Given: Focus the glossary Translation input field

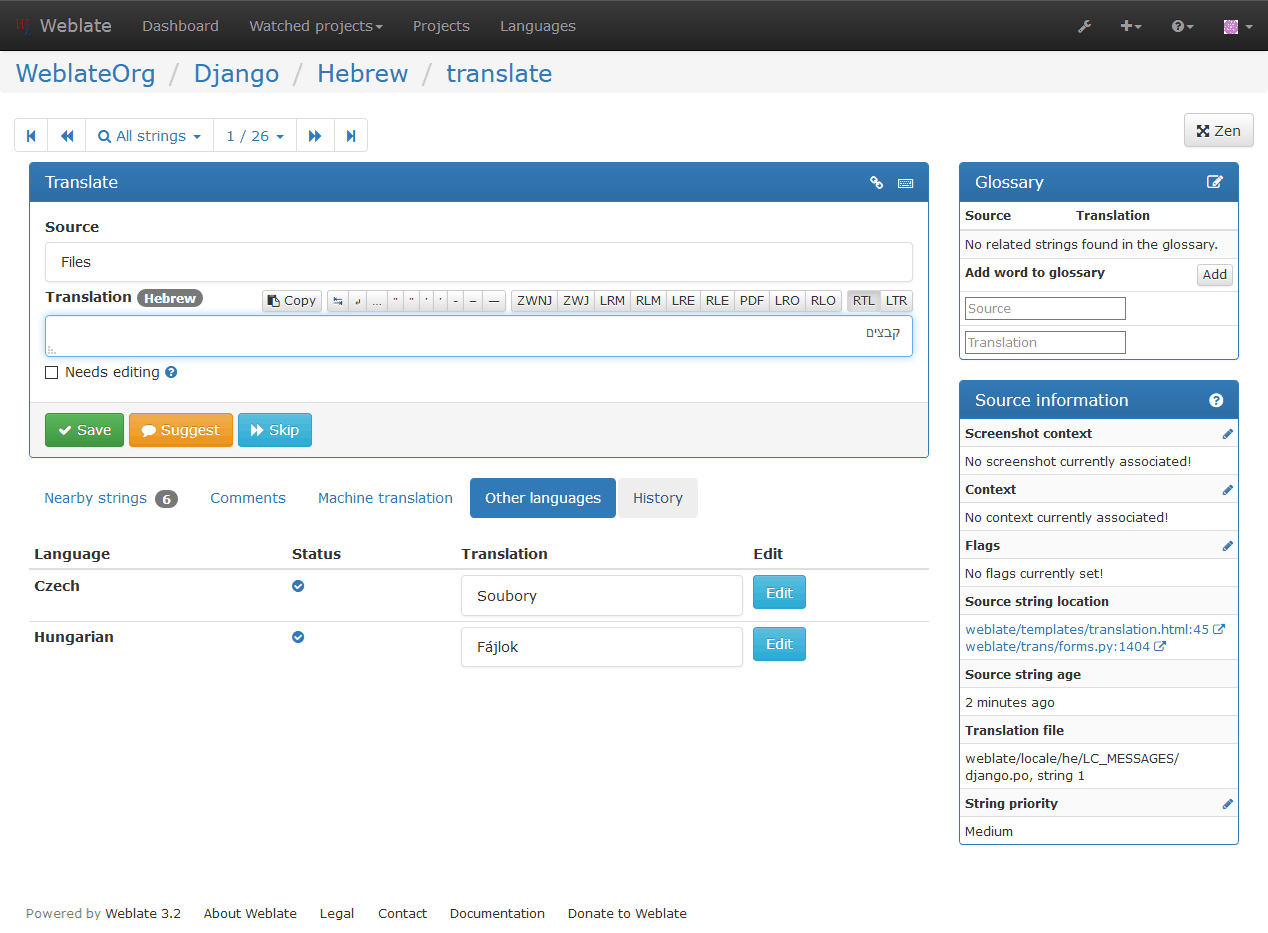Looking at the screenshot, I should pos(1045,342).
